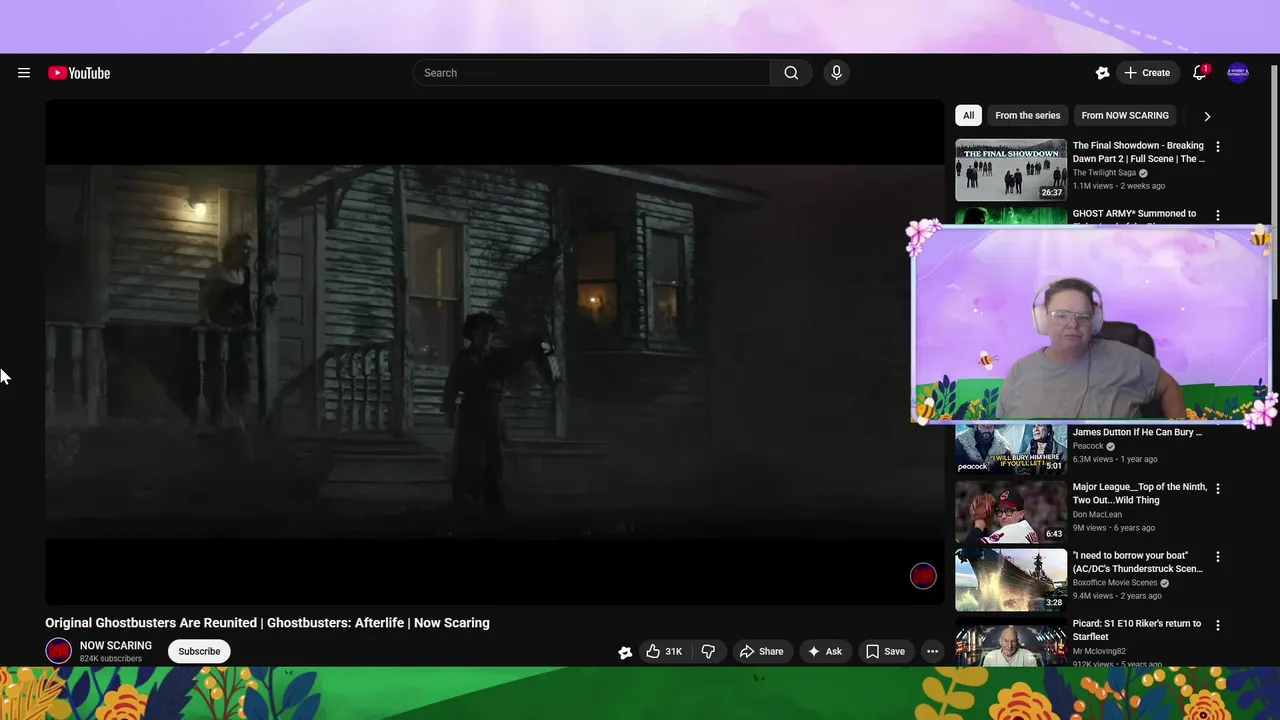The width and height of the screenshot is (1280, 720).
Task: Open Major League Top of the Ninth thumbnail
Action: click(x=1011, y=512)
